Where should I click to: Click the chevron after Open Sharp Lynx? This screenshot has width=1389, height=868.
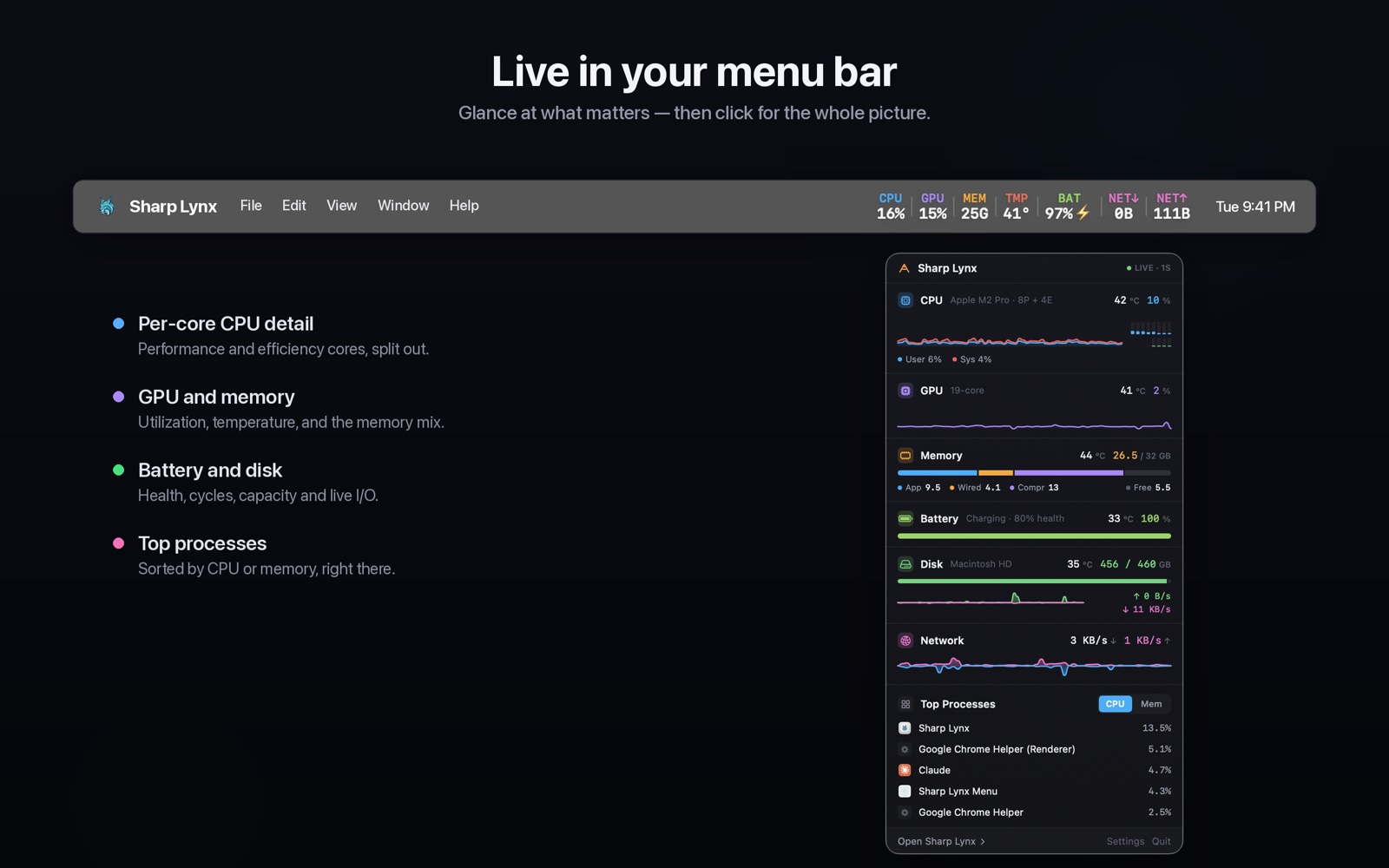tap(983, 841)
